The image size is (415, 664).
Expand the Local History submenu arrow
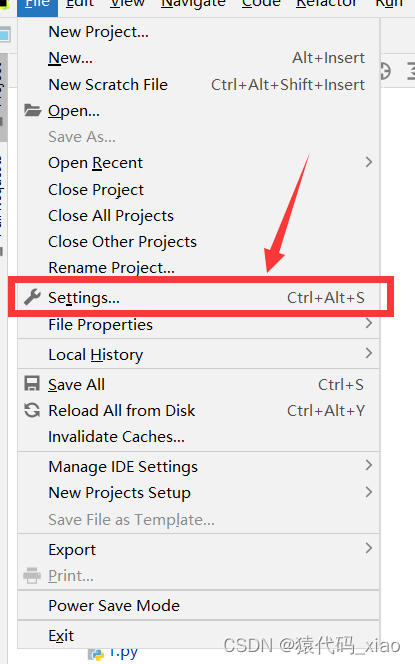pos(369,353)
